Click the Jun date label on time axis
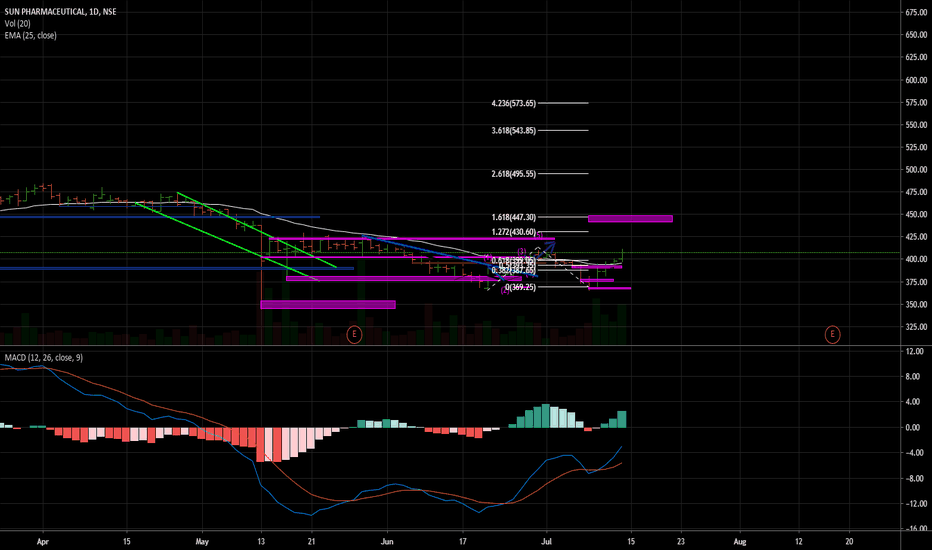 (387, 542)
